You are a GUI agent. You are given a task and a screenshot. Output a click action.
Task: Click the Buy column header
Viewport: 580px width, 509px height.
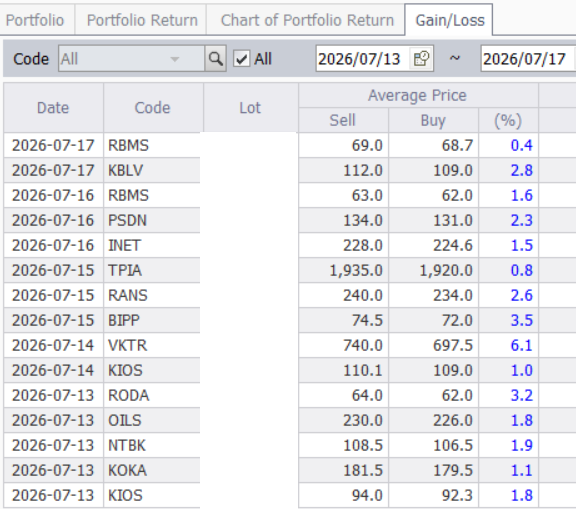(x=433, y=120)
